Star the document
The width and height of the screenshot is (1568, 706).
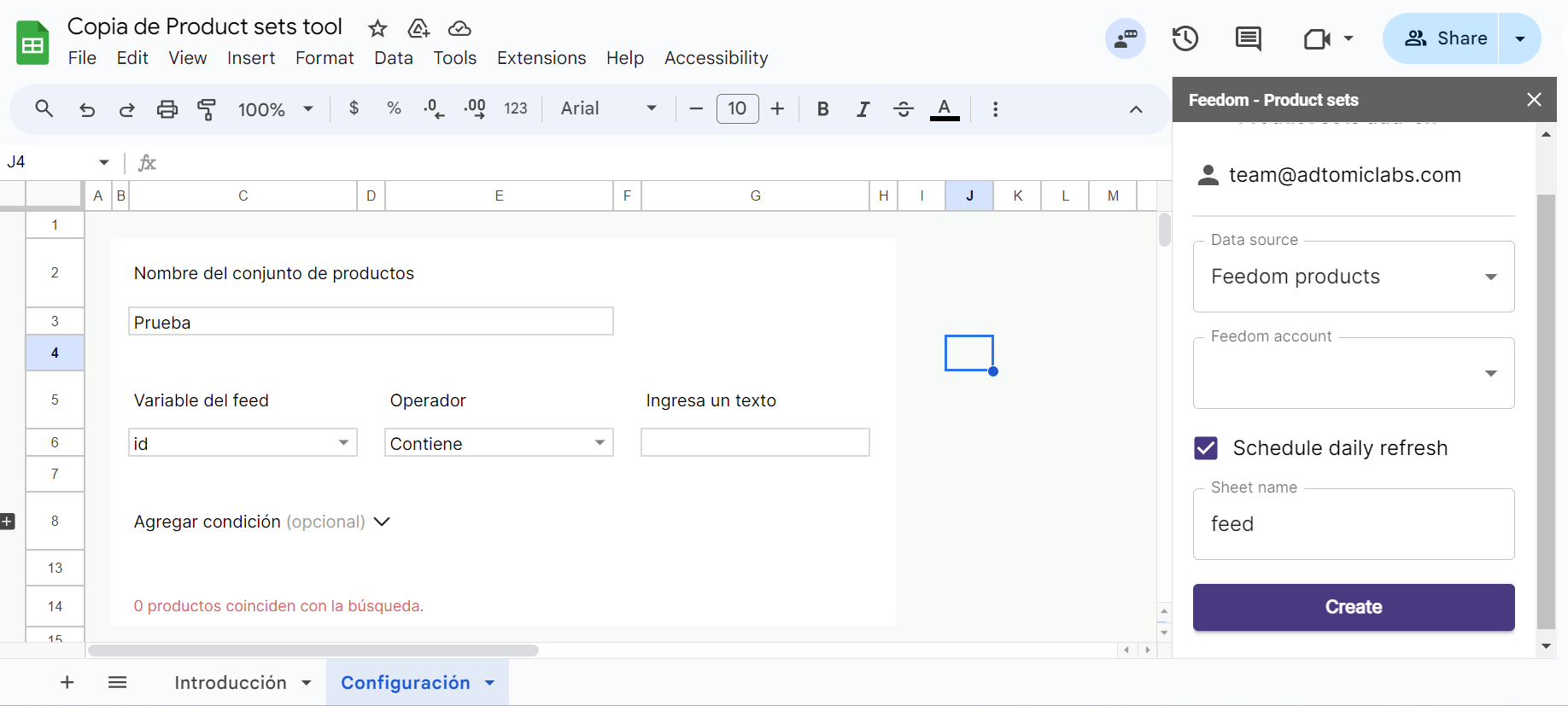tap(377, 28)
